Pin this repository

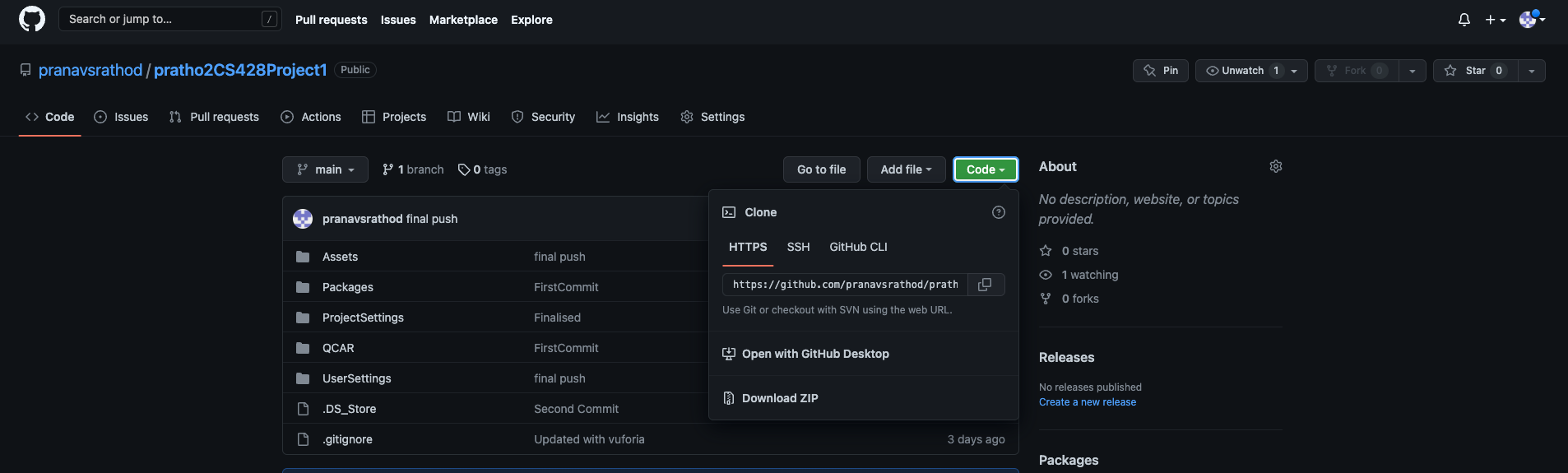1160,71
